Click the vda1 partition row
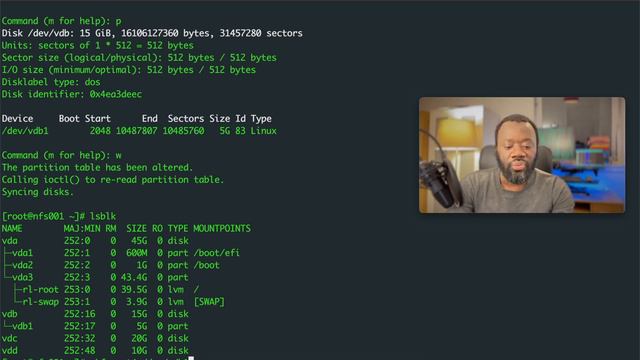 121,253
